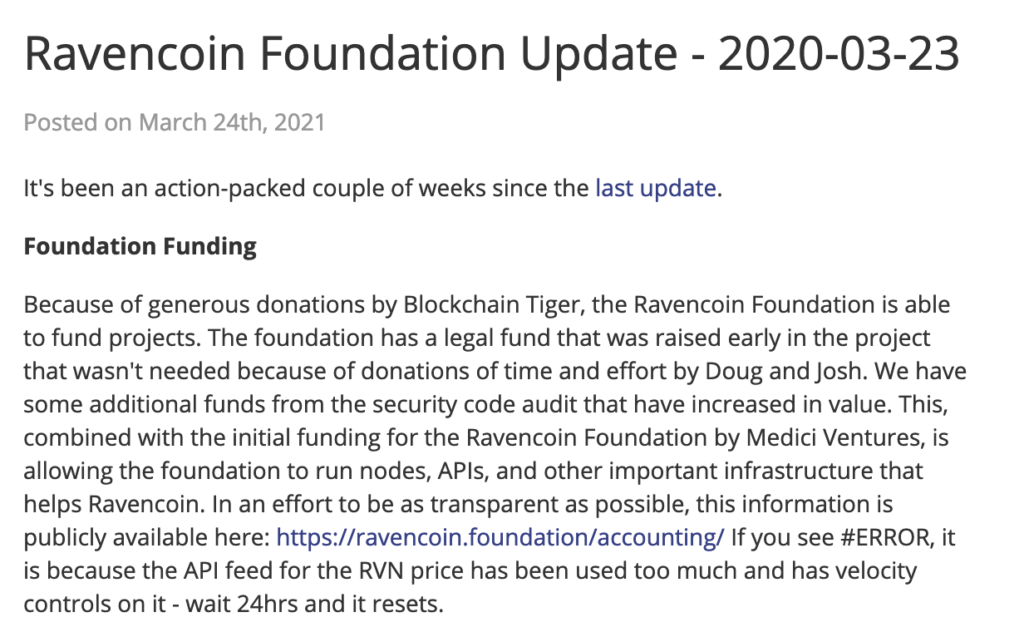The image size is (1024, 632).
Task: Click the "Foundation Funding" bold heading
Action: pyautogui.click(x=140, y=246)
